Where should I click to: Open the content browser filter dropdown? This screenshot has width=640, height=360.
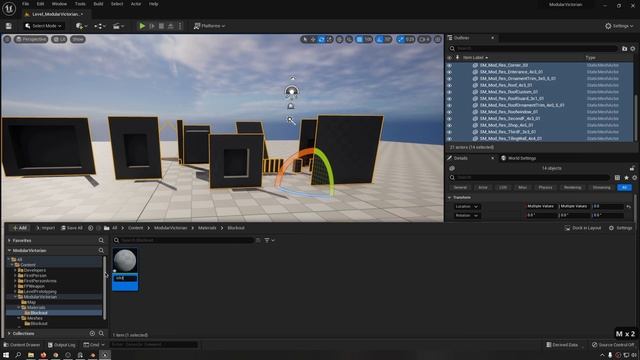[x=269, y=240]
